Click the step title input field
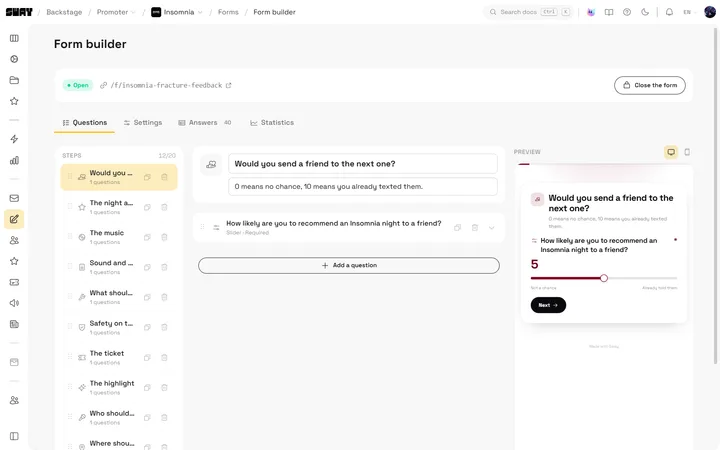720x450 pixels. 363,164
